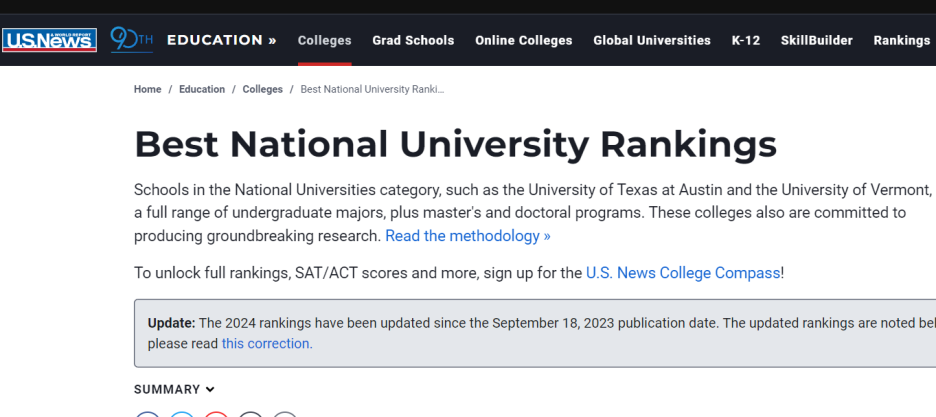Image resolution: width=936 pixels, height=417 pixels.
Task: Open the Education section link
Action: [x=221, y=41]
